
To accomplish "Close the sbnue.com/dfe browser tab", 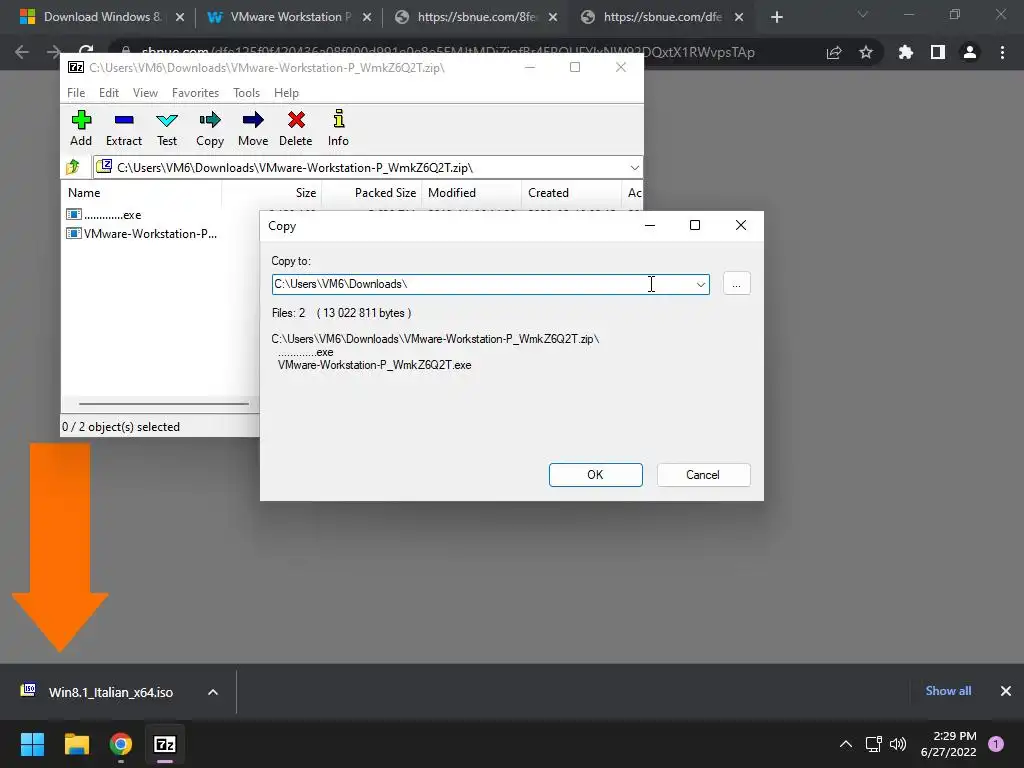I will (739, 18).
